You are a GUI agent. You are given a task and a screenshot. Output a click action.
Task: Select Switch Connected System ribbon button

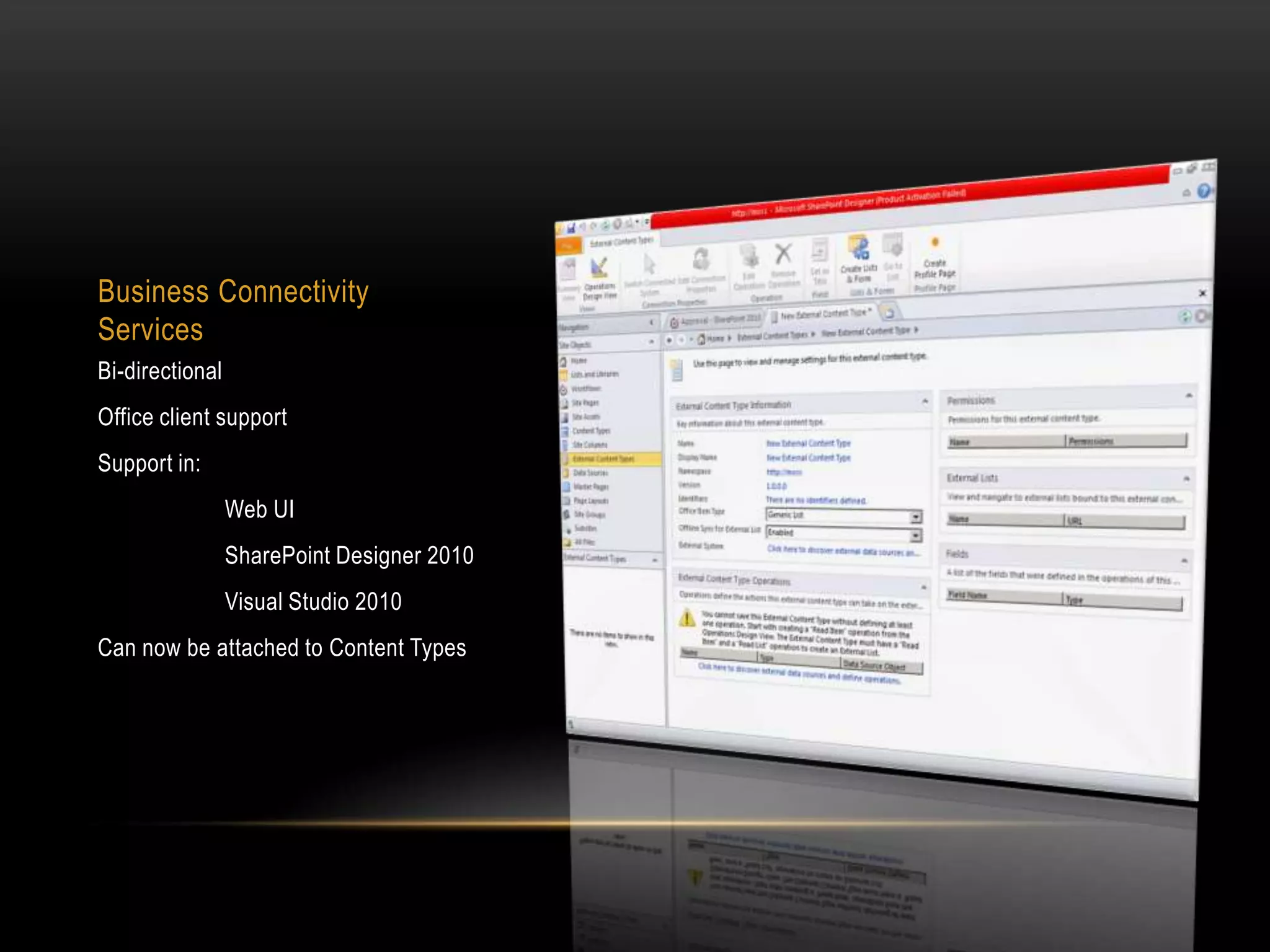point(649,275)
